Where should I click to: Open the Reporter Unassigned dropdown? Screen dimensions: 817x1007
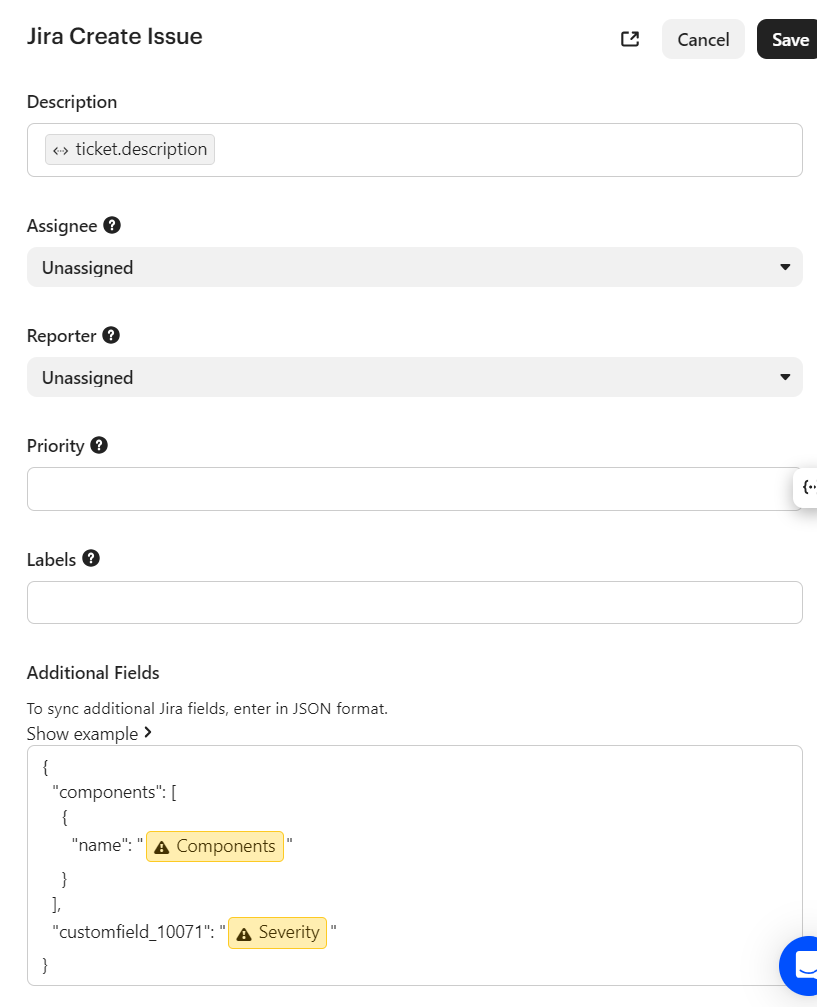click(414, 377)
